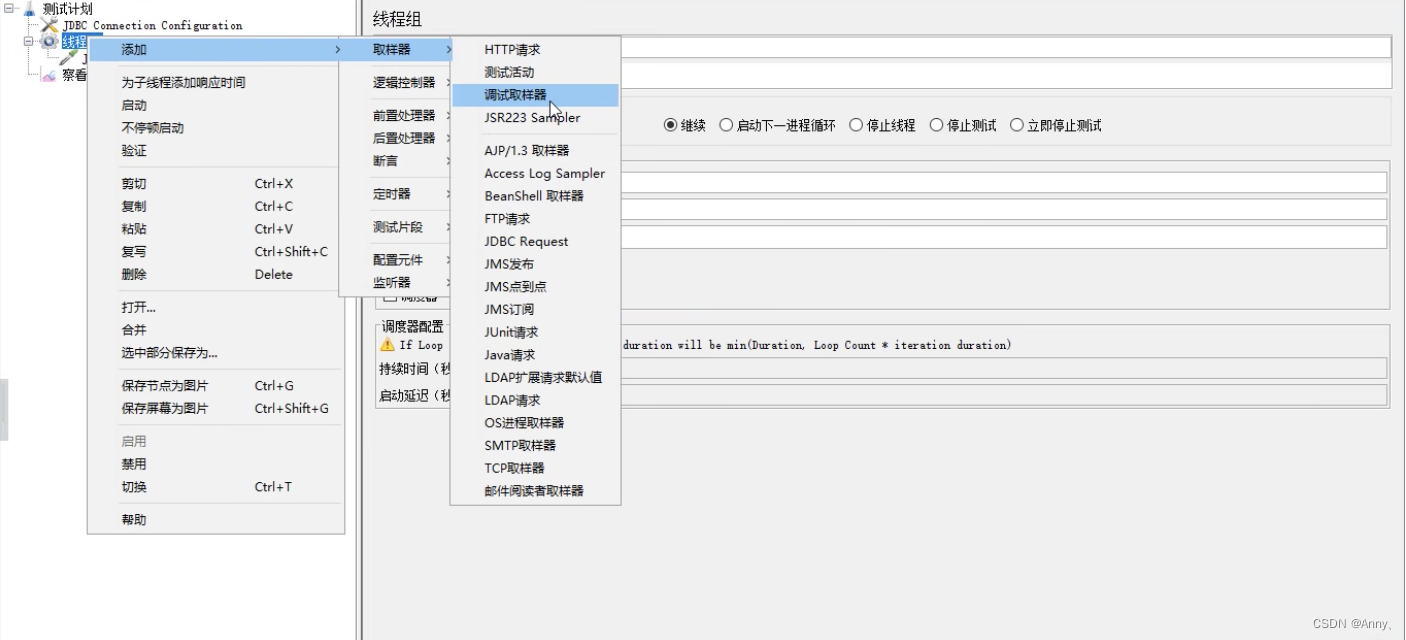Viewport: 1406px width, 640px height.
Task: Click 剪切 in context menu
Action: pos(216,184)
